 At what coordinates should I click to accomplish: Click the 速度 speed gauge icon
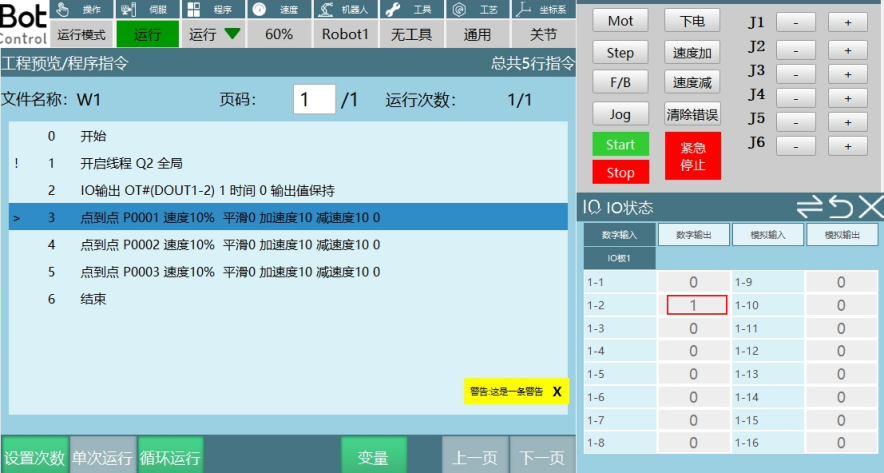[x=260, y=9]
